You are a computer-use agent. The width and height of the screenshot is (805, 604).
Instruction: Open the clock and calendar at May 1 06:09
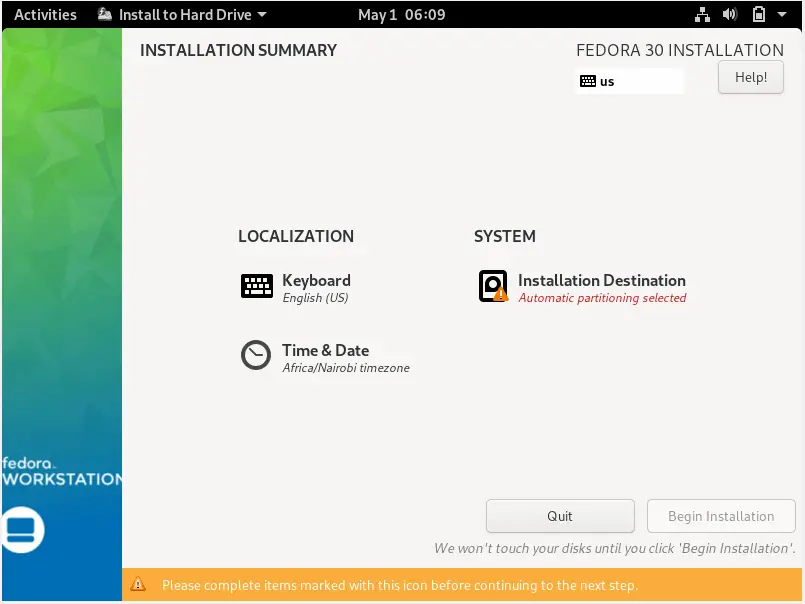[x=401, y=14]
